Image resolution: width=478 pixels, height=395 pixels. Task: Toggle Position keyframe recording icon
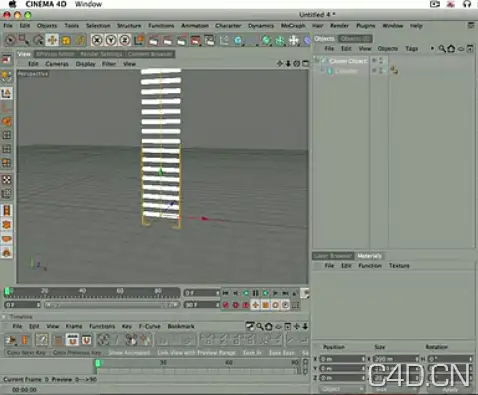255,305
